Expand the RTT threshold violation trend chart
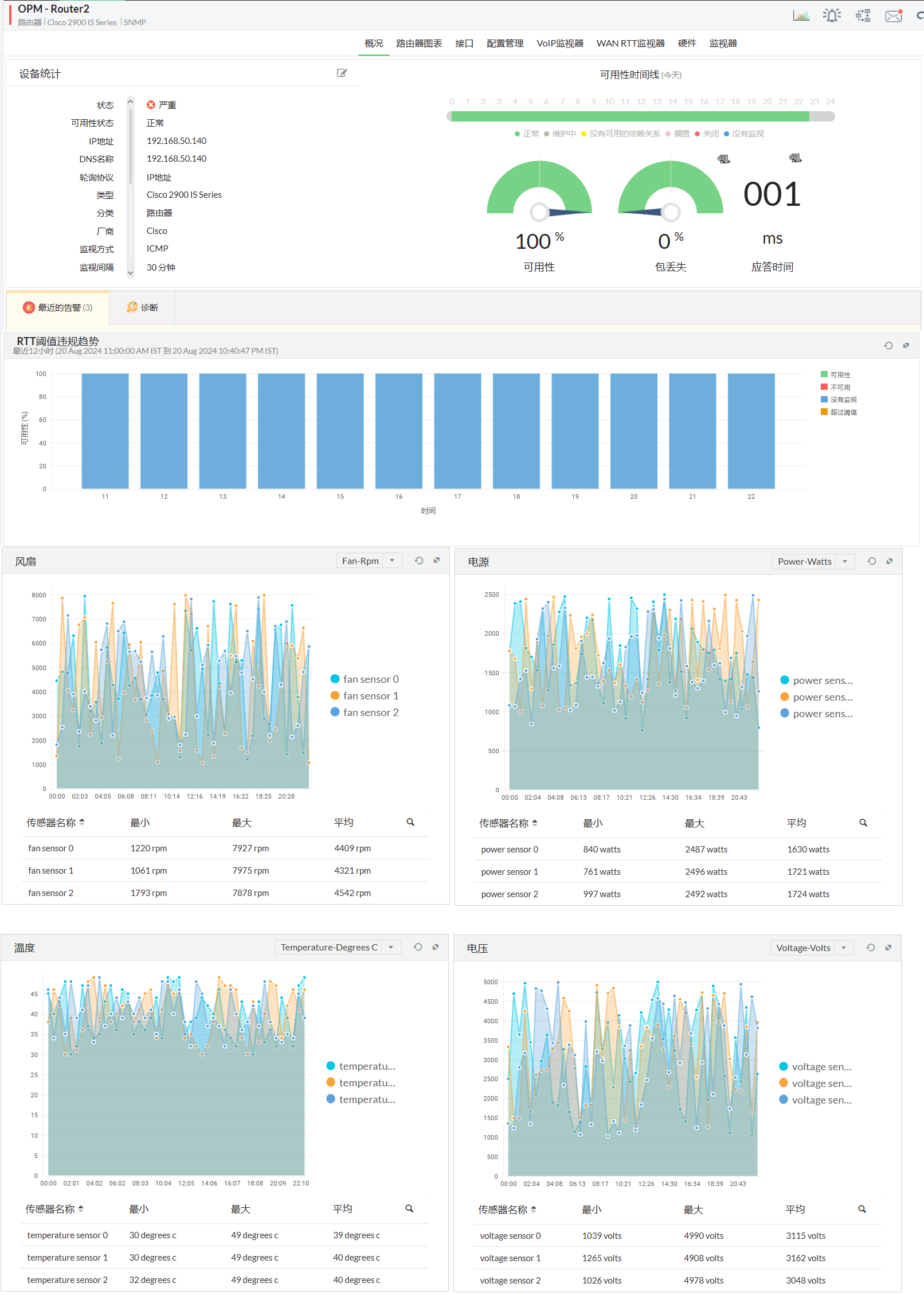Viewport: 924px width, 1295px height. pos(906,346)
